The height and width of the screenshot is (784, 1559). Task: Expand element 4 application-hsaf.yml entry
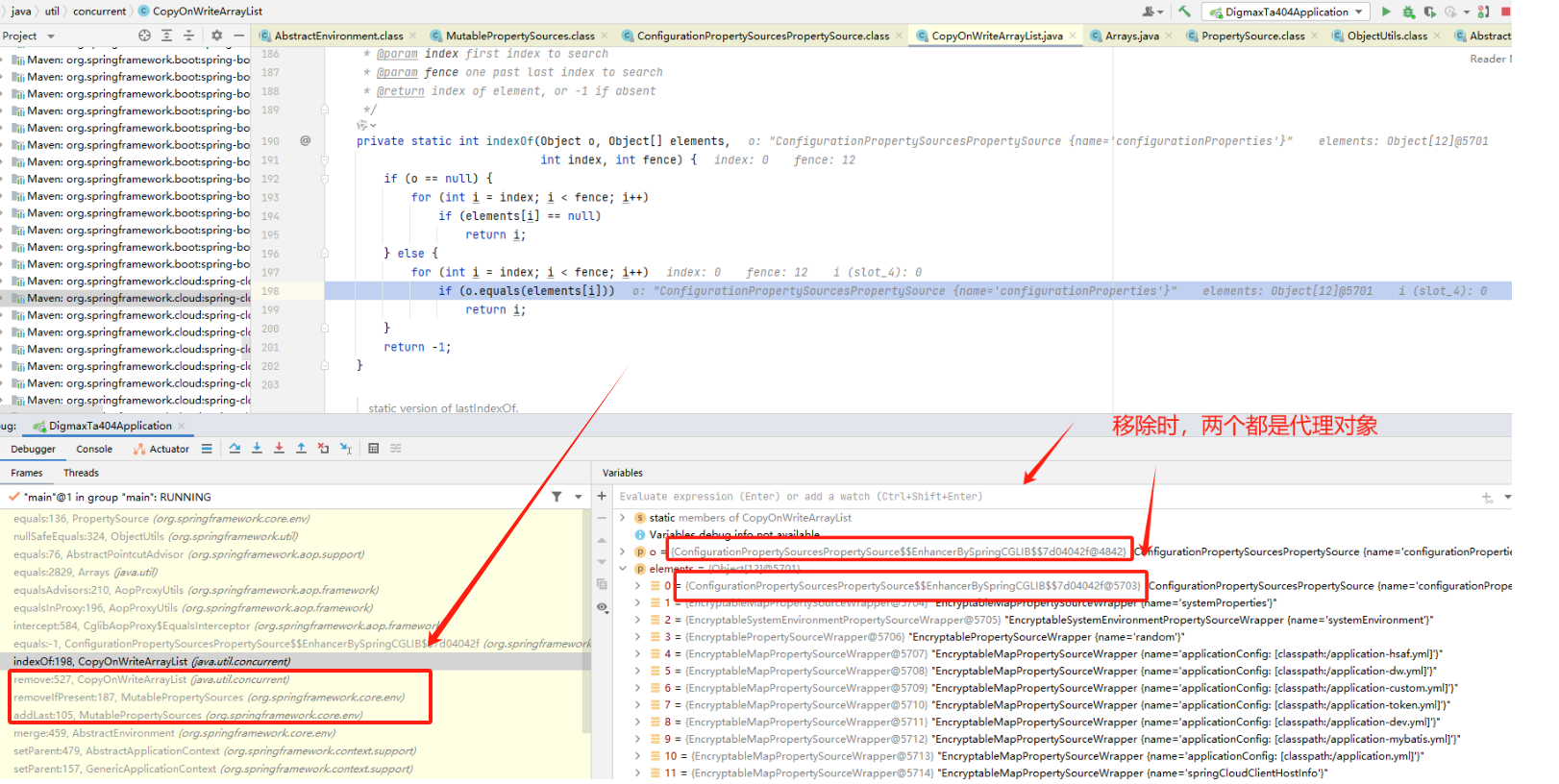637,653
